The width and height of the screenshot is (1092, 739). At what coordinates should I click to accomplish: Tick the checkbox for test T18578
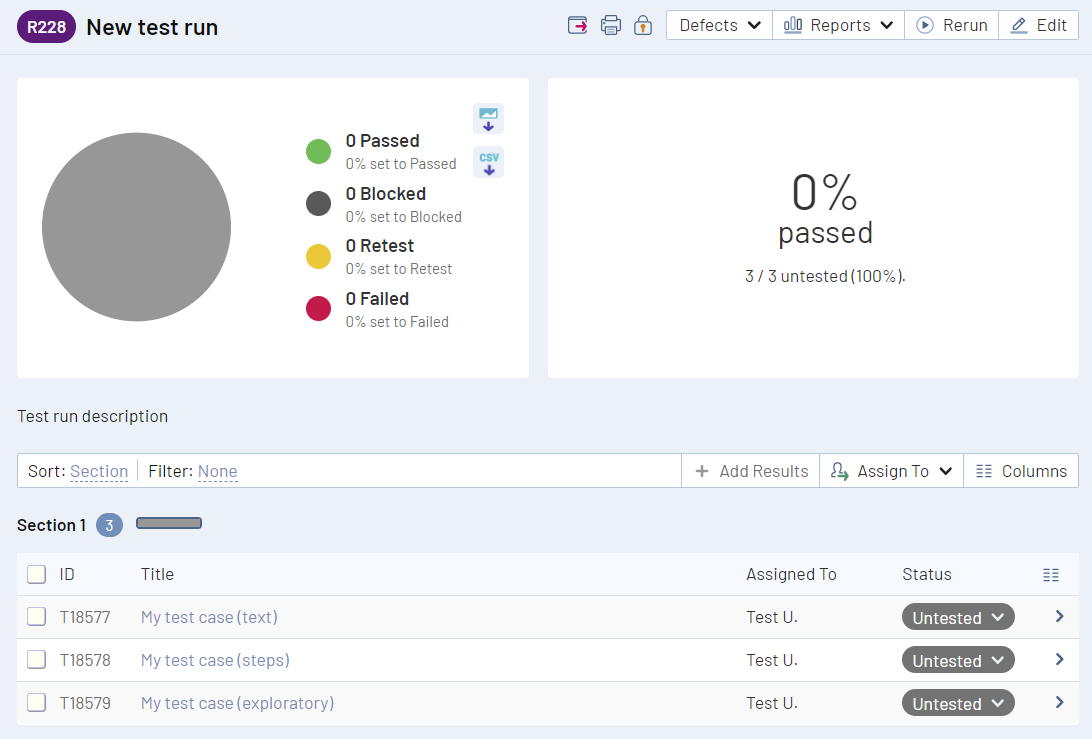pos(36,660)
